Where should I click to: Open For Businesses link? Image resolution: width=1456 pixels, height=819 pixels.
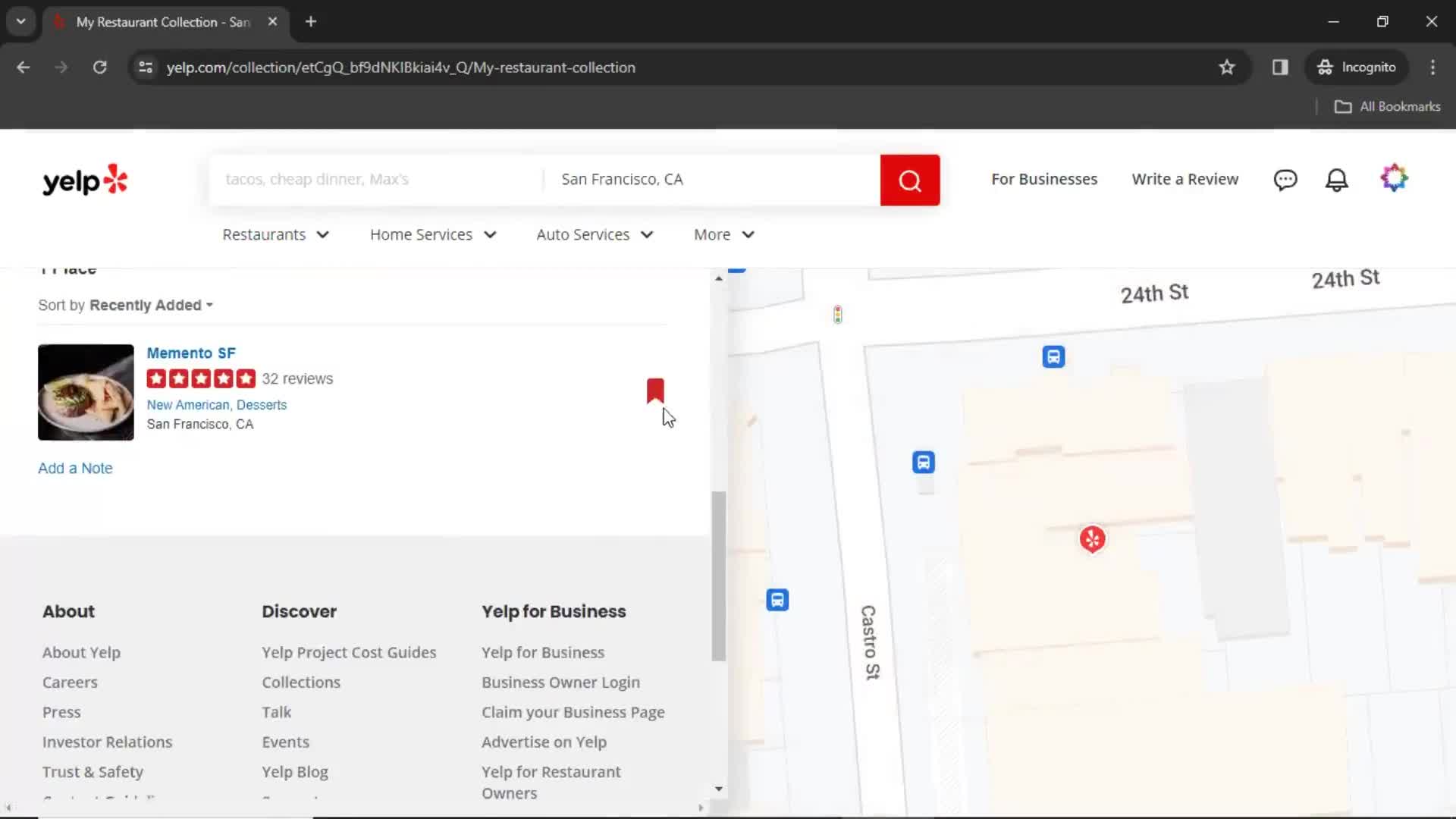[1043, 180]
